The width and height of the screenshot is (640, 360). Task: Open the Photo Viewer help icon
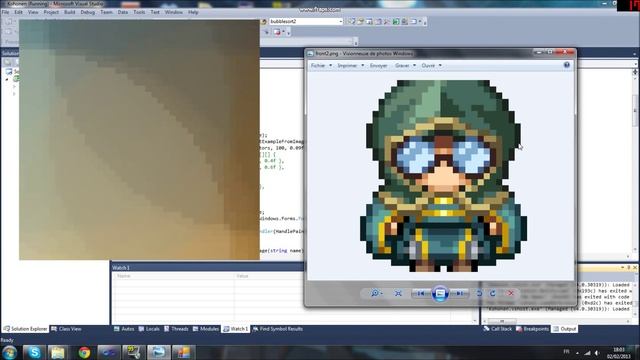567,65
